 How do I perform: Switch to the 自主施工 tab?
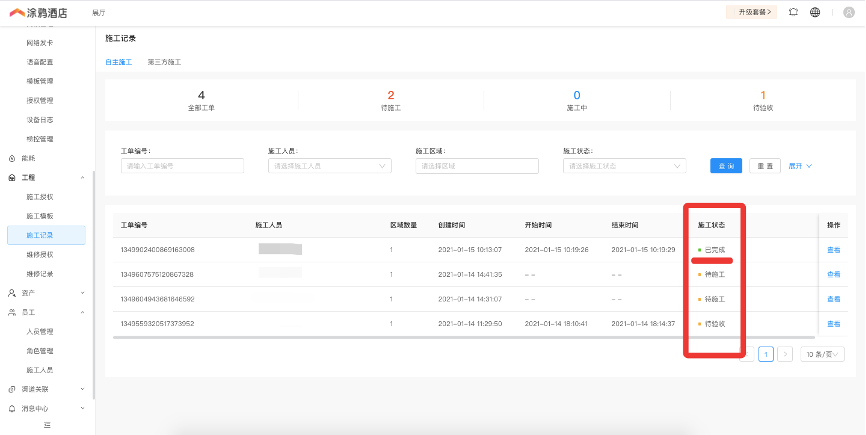tap(119, 62)
